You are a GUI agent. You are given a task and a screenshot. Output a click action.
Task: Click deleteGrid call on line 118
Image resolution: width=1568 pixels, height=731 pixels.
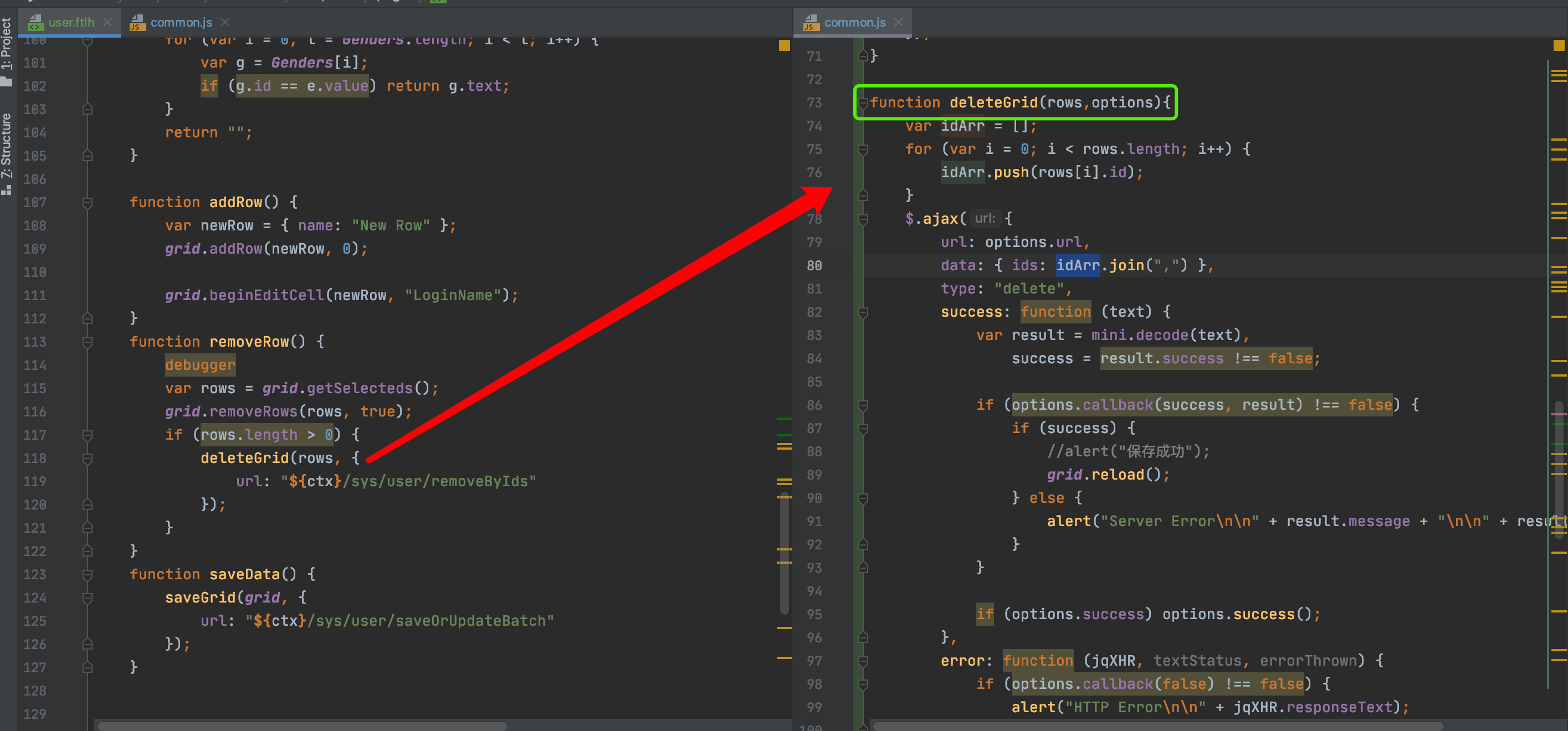[245, 458]
